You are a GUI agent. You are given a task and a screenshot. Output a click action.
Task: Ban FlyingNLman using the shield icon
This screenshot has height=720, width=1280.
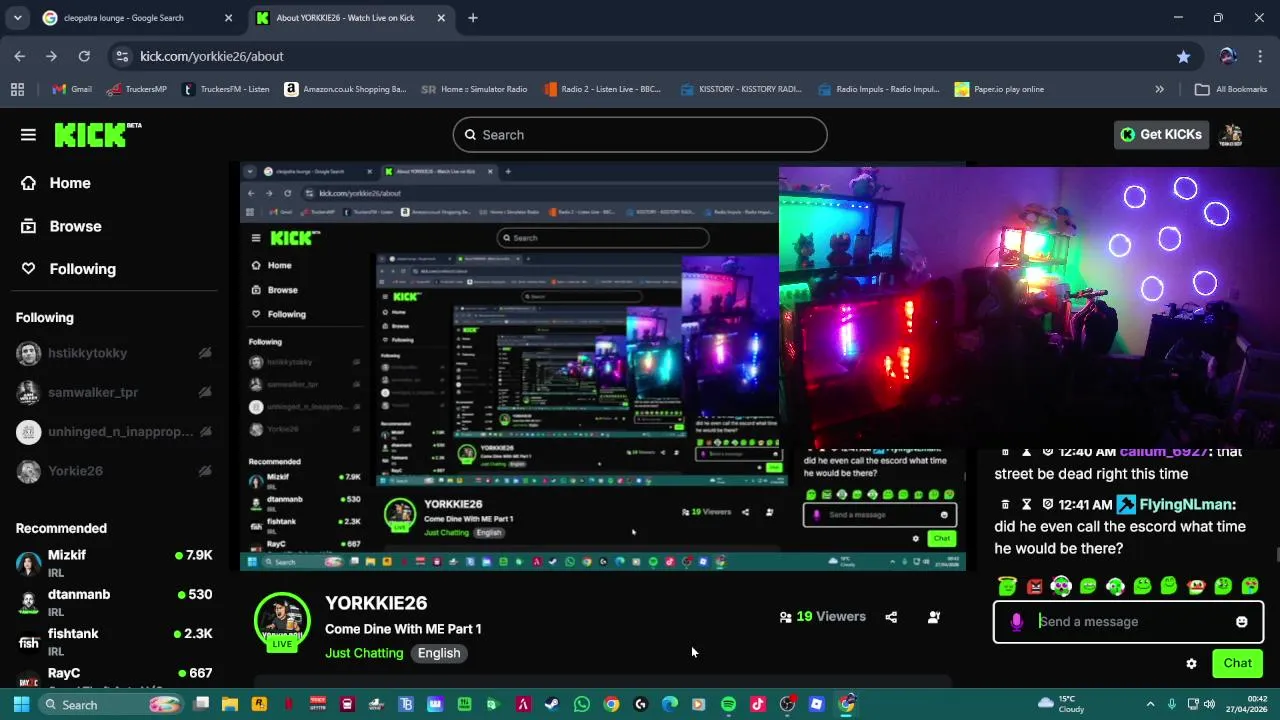tap(1047, 505)
